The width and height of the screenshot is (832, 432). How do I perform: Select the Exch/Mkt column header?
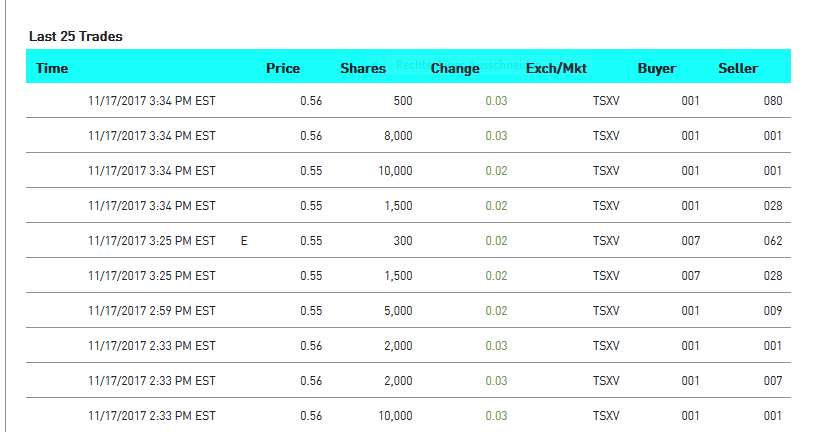tap(556, 69)
